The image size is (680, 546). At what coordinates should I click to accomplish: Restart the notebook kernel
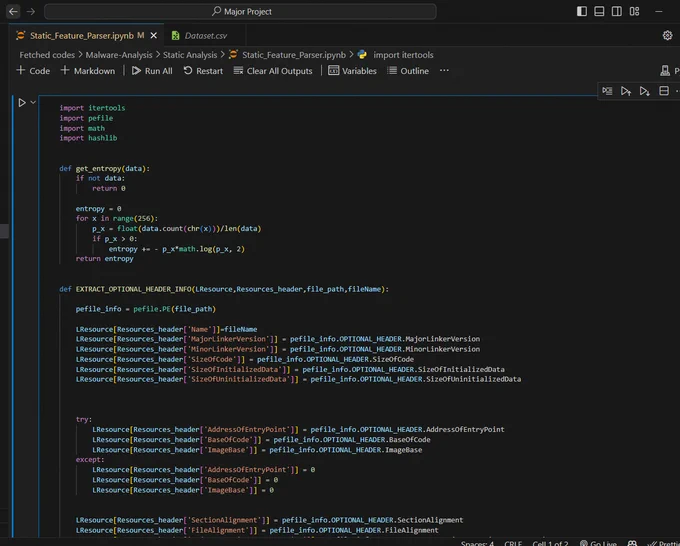click(203, 71)
